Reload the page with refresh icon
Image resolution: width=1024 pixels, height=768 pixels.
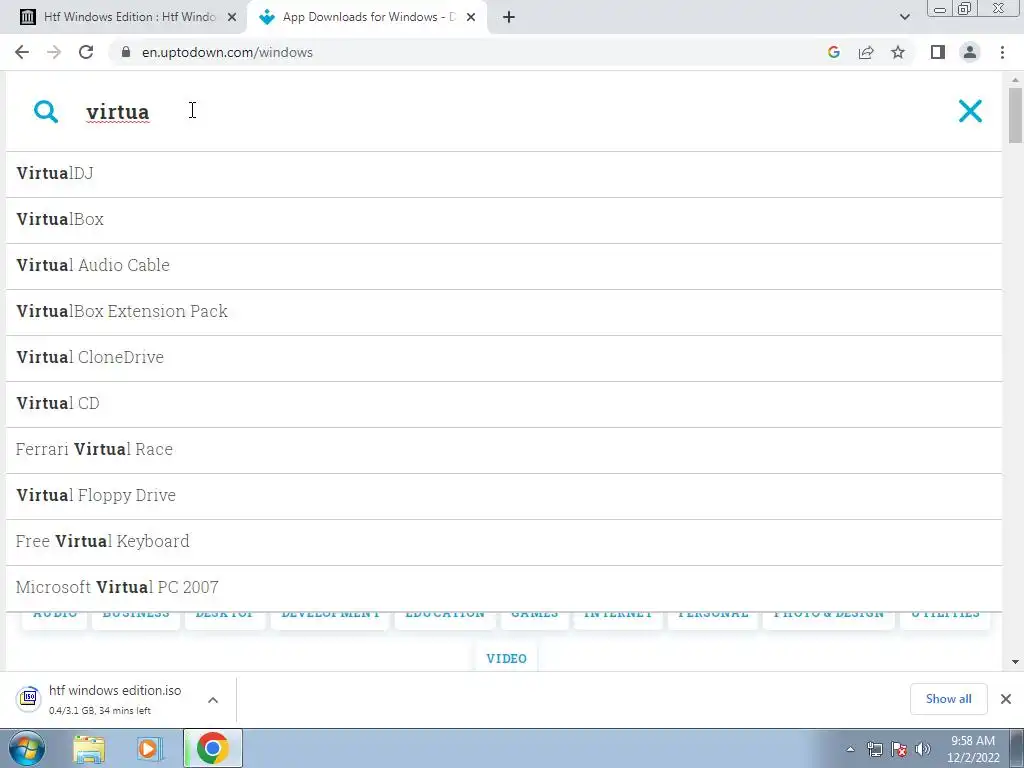(x=86, y=52)
